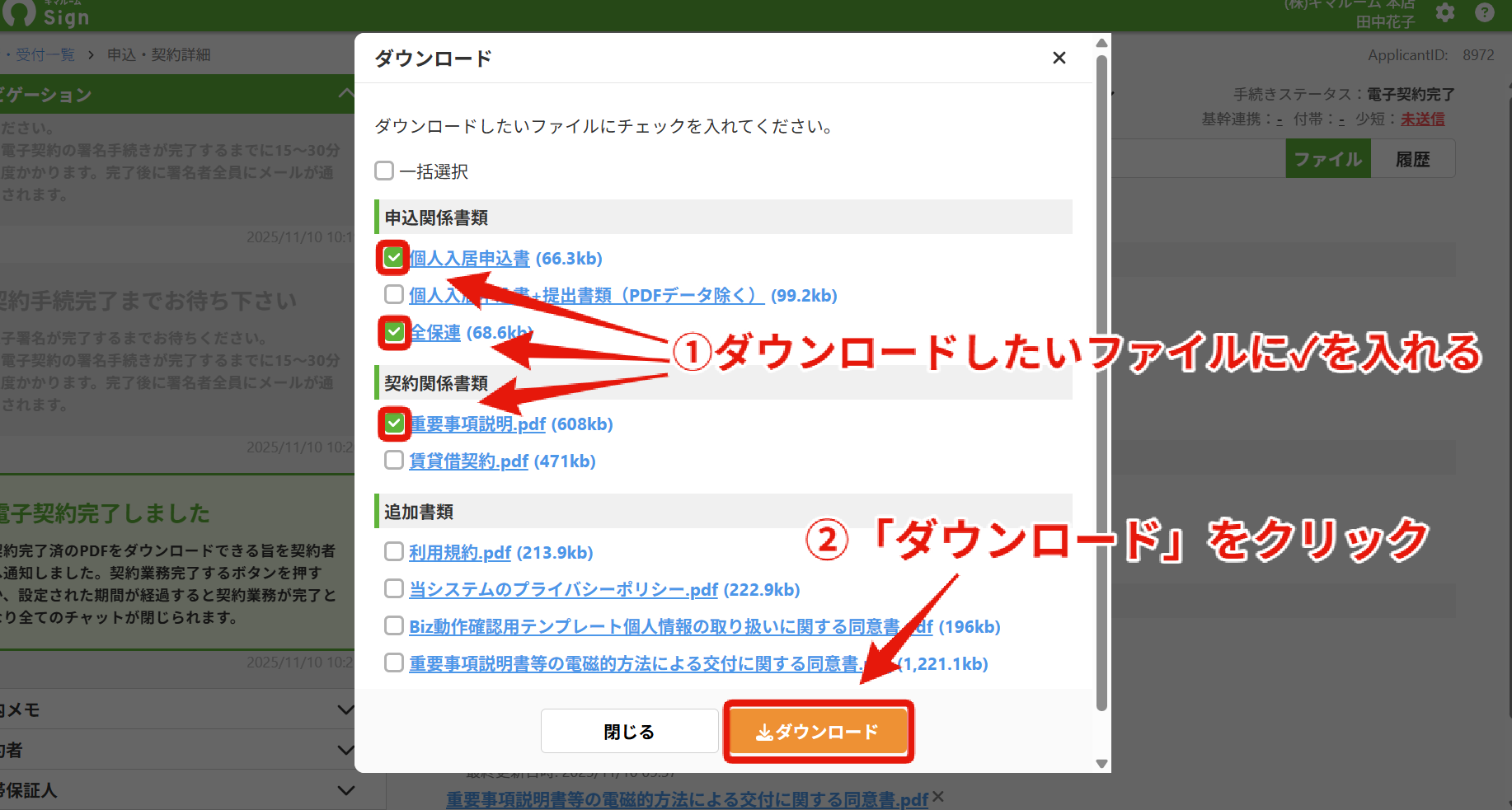The image size is (1512, 810).
Task: Click the 追加書類 section header
Action: pos(723,511)
